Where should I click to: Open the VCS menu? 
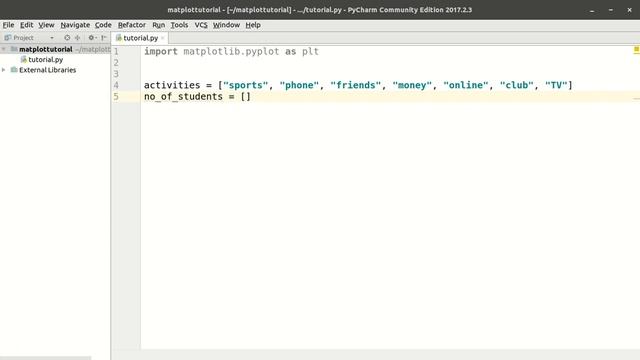[201, 25]
